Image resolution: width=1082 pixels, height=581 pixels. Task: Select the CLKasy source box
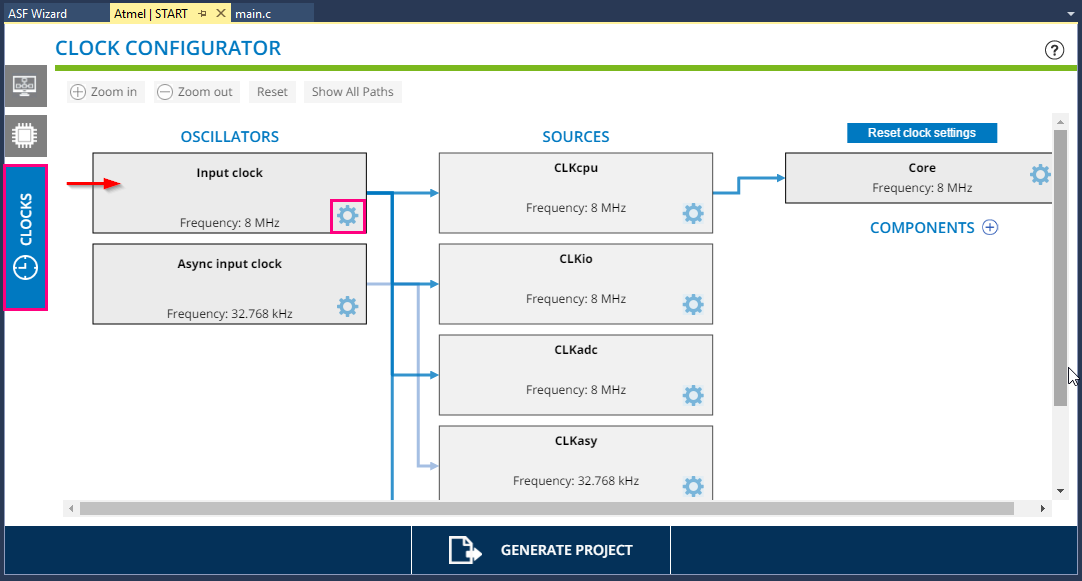[x=576, y=463]
